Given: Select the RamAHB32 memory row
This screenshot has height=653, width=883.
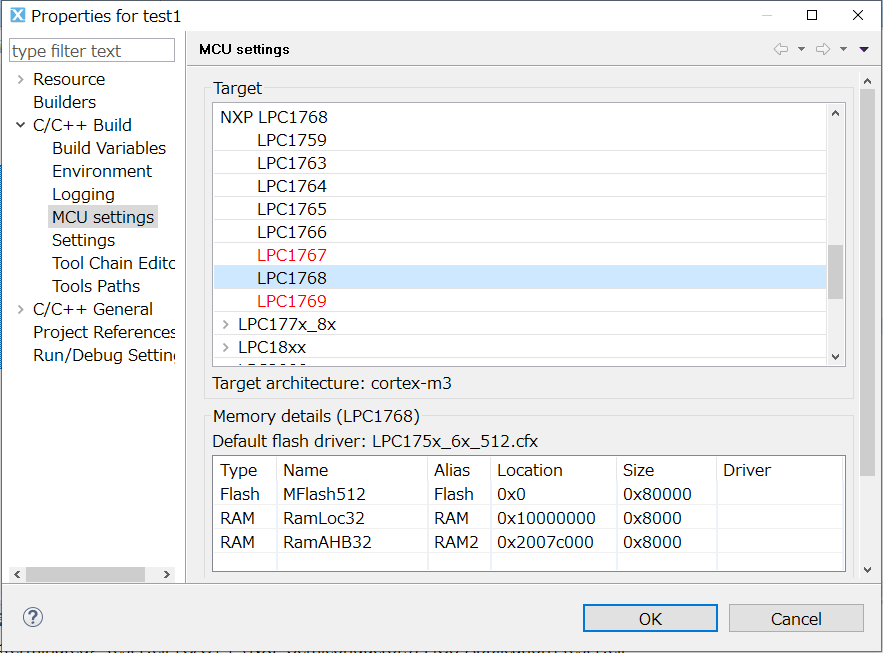Looking at the screenshot, I should (x=528, y=542).
